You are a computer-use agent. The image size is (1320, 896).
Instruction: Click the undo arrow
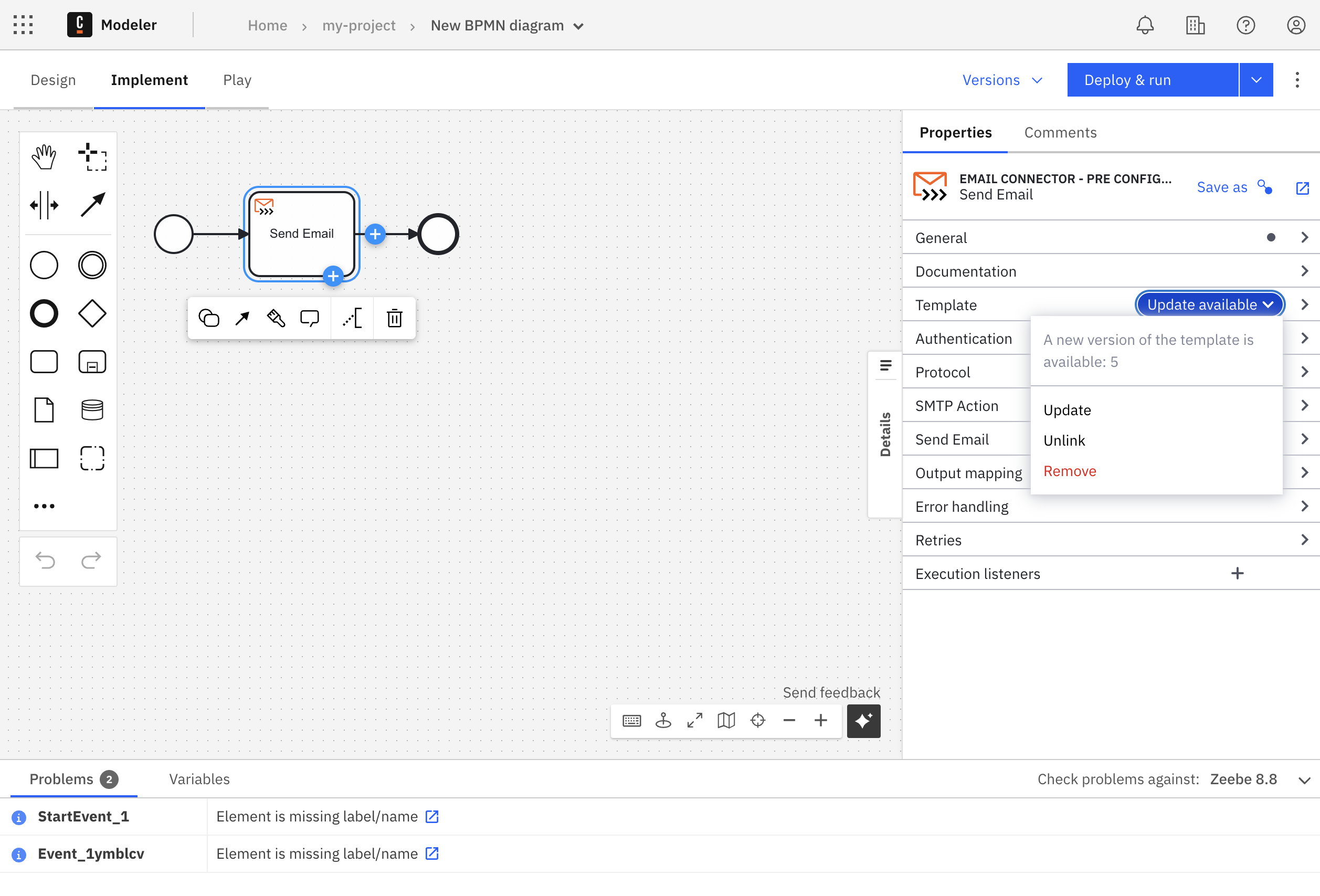[x=46, y=561]
